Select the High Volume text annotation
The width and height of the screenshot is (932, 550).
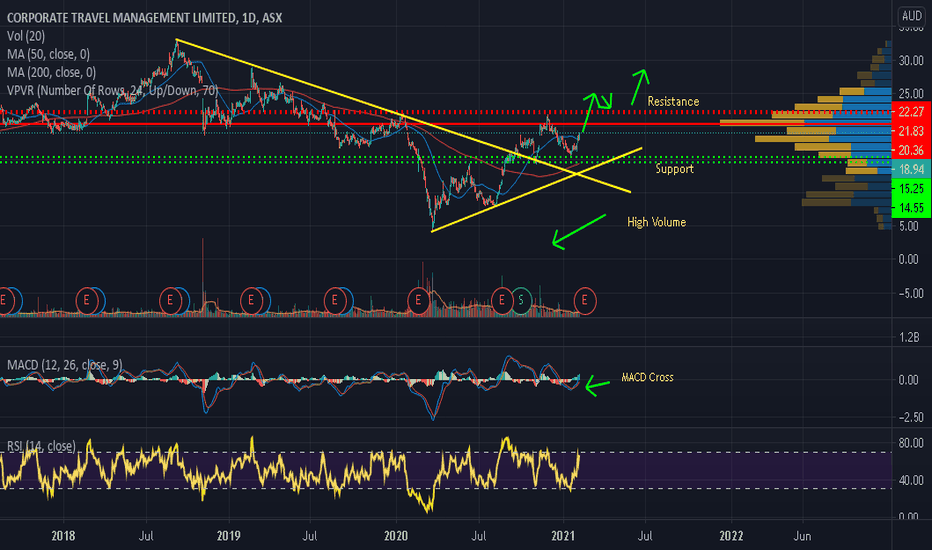(656, 222)
